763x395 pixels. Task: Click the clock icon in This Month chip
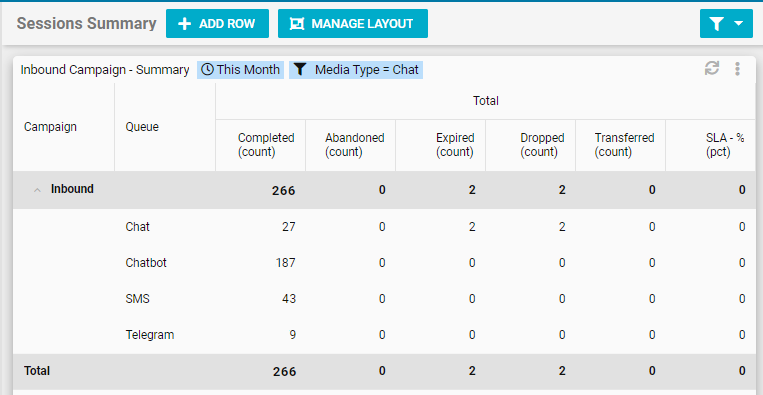(207, 70)
